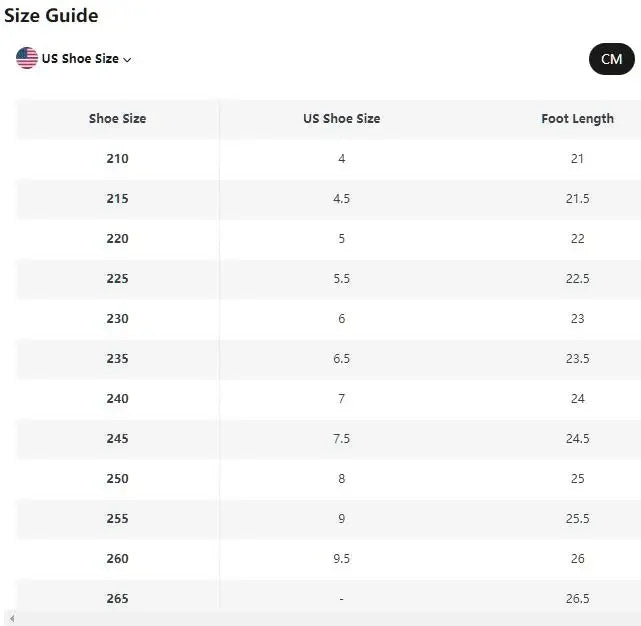This screenshot has height=626, width=641.
Task: Click shoe size 265 in last row
Action: click(117, 599)
